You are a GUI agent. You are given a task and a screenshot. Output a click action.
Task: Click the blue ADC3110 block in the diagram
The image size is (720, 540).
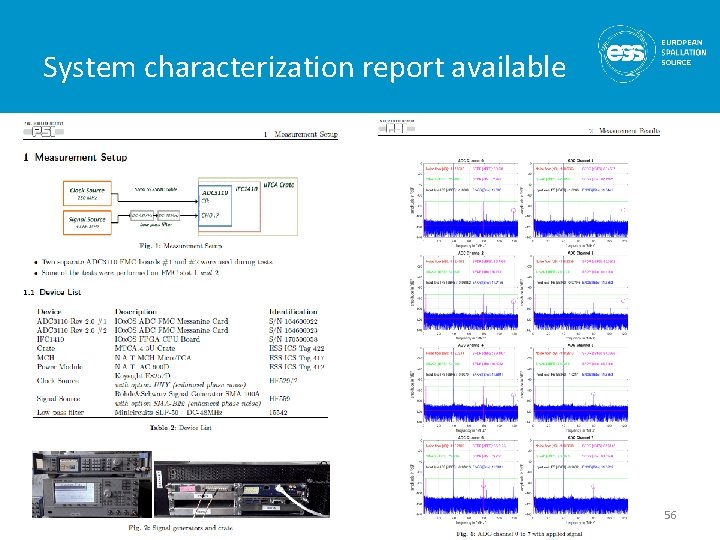[215, 206]
